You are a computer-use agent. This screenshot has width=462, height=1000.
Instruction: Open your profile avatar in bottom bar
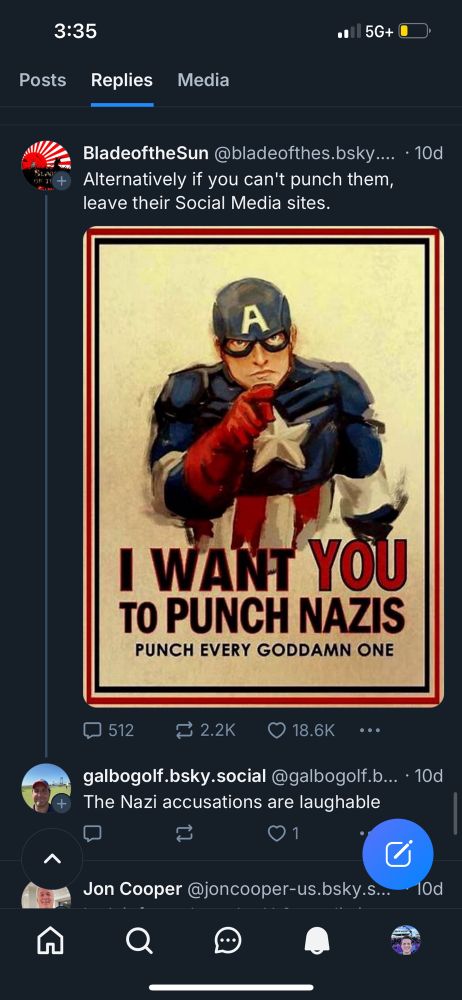tap(405, 940)
